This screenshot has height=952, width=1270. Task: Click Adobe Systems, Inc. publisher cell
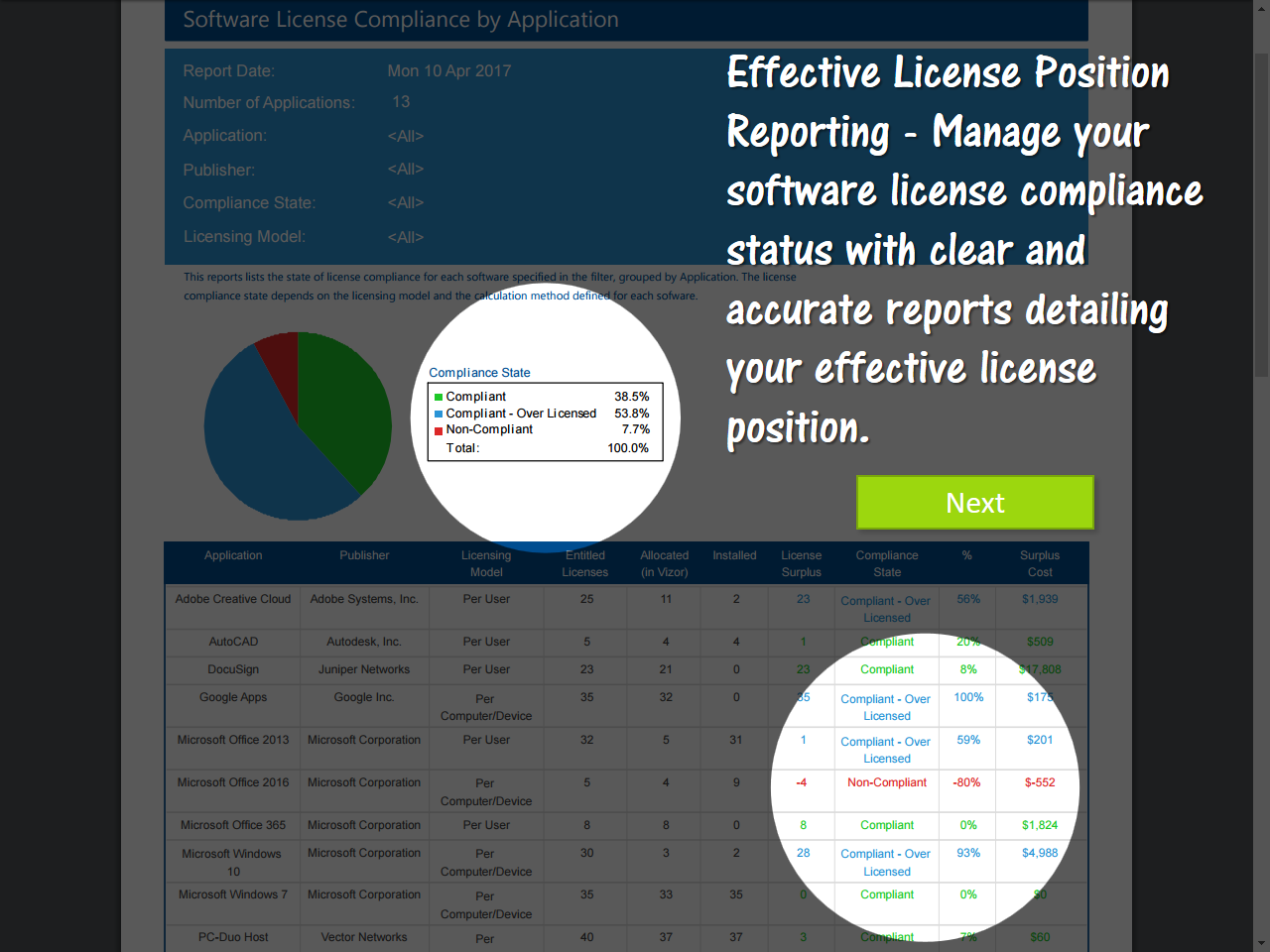tap(364, 599)
